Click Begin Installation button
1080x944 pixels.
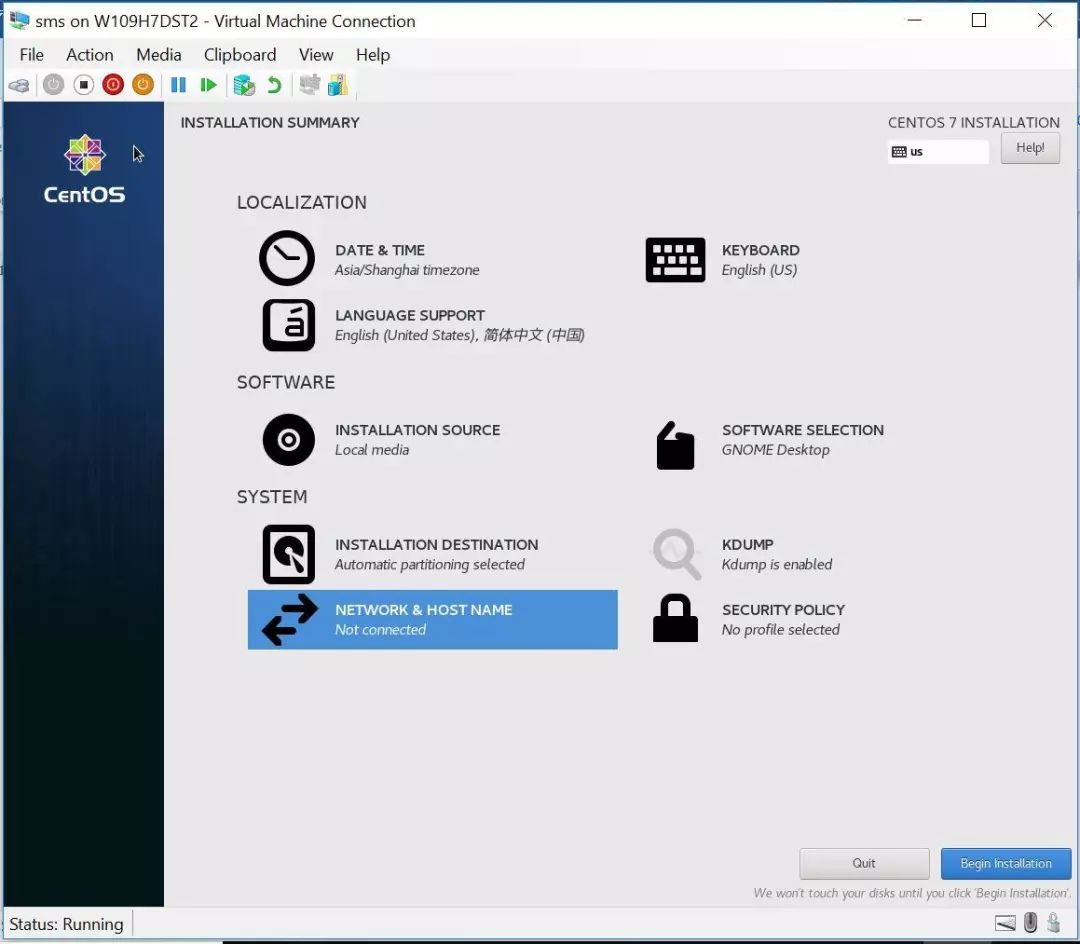click(x=1006, y=863)
